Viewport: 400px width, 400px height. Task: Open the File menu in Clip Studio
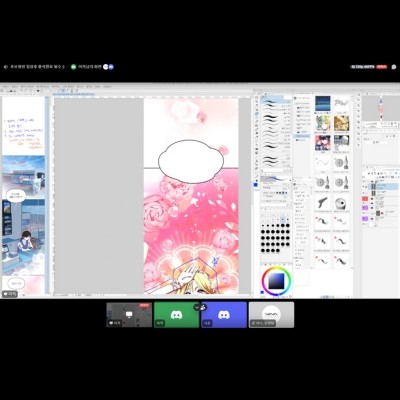coord(5,86)
